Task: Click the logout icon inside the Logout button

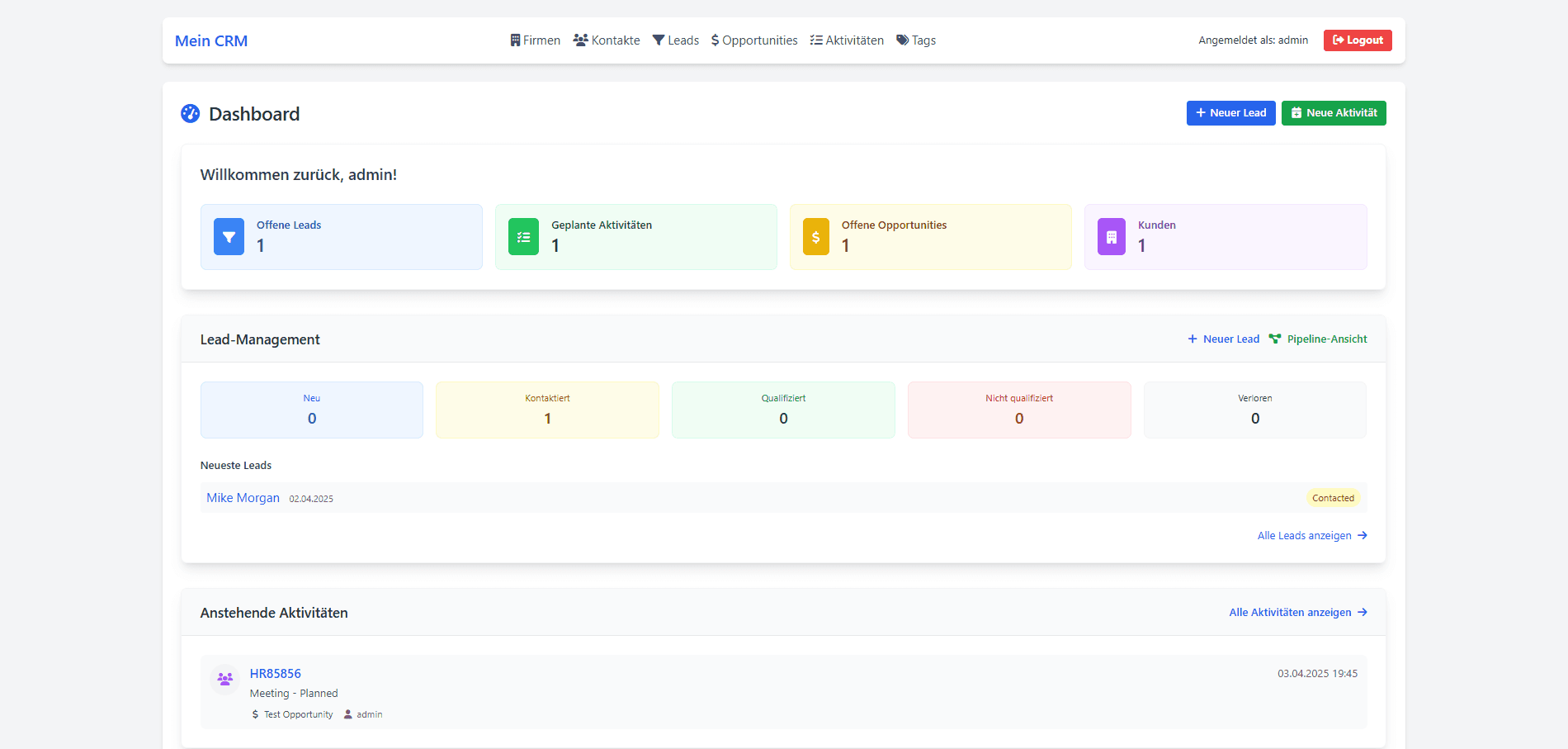Action: [1337, 40]
